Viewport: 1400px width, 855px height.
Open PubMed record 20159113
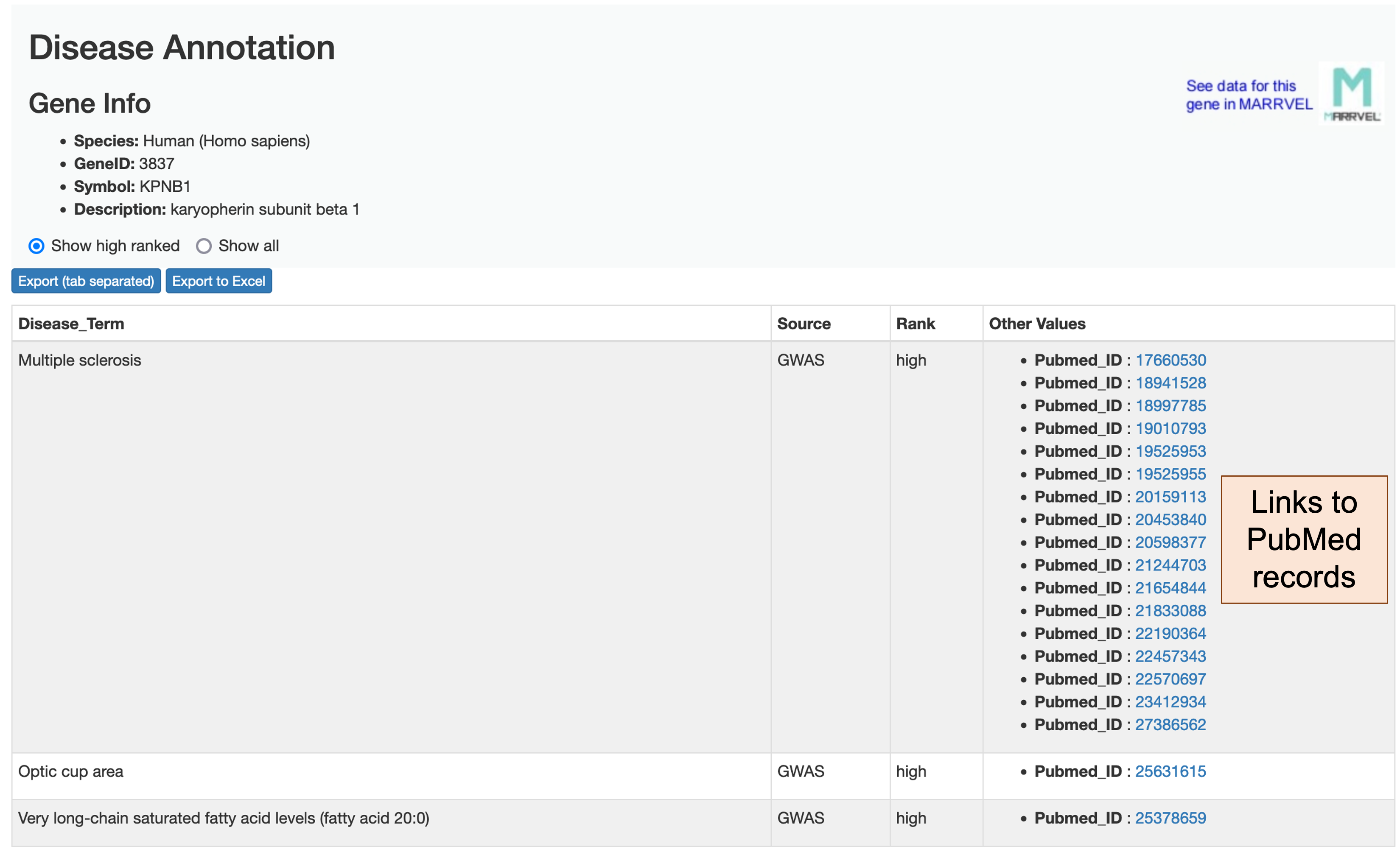[1170, 497]
